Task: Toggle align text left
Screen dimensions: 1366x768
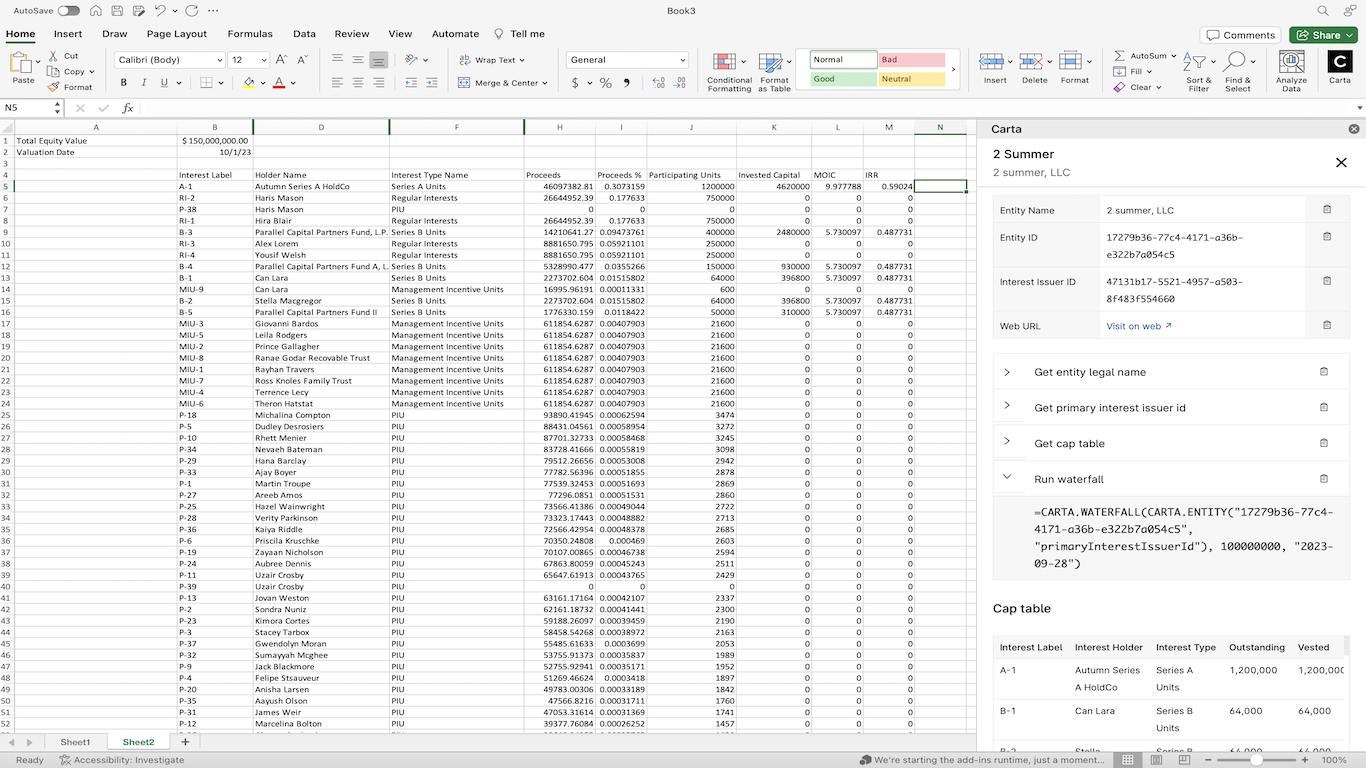Action: click(337, 83)
